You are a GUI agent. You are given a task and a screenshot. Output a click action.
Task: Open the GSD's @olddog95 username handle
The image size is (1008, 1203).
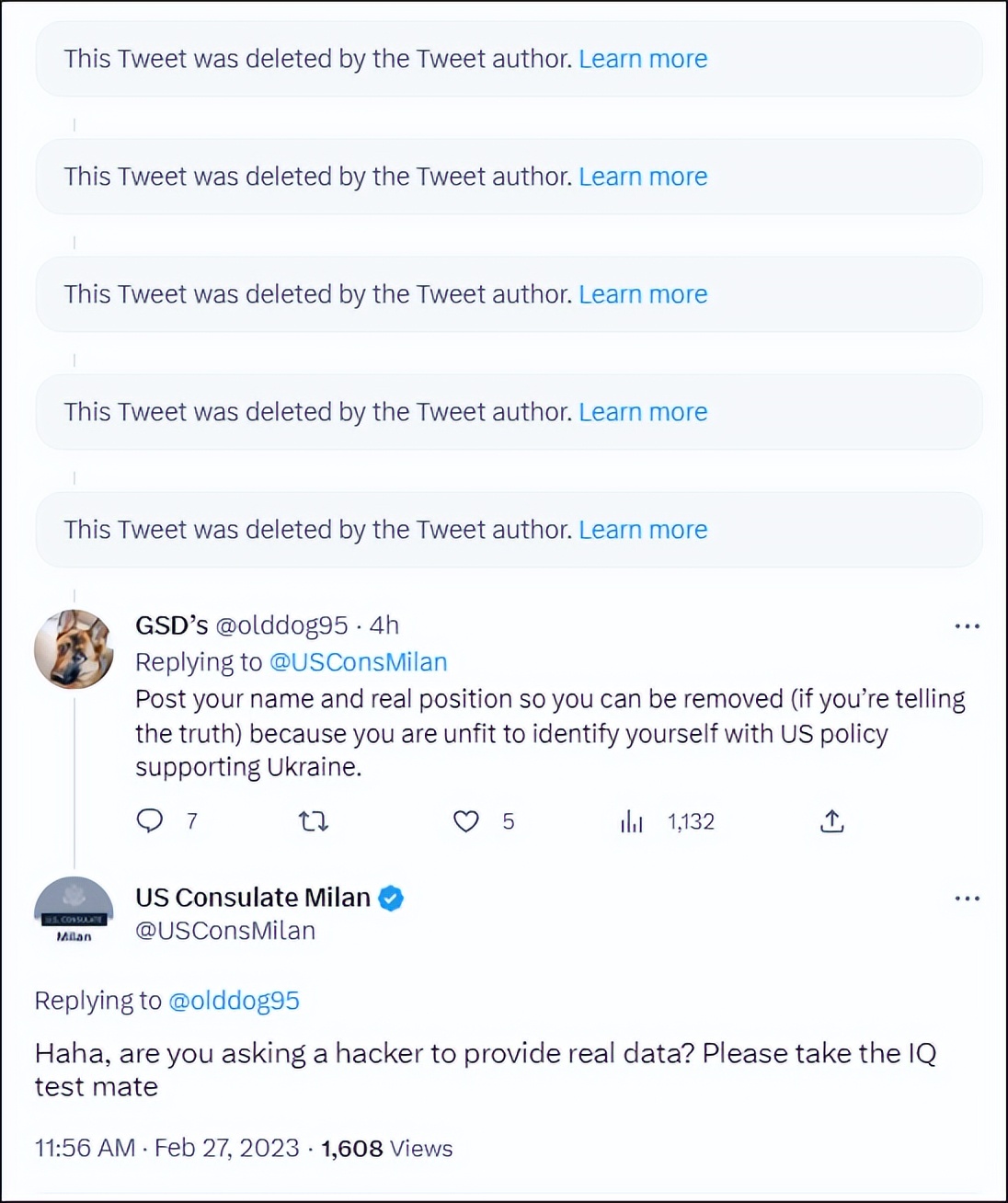point(281,625)
